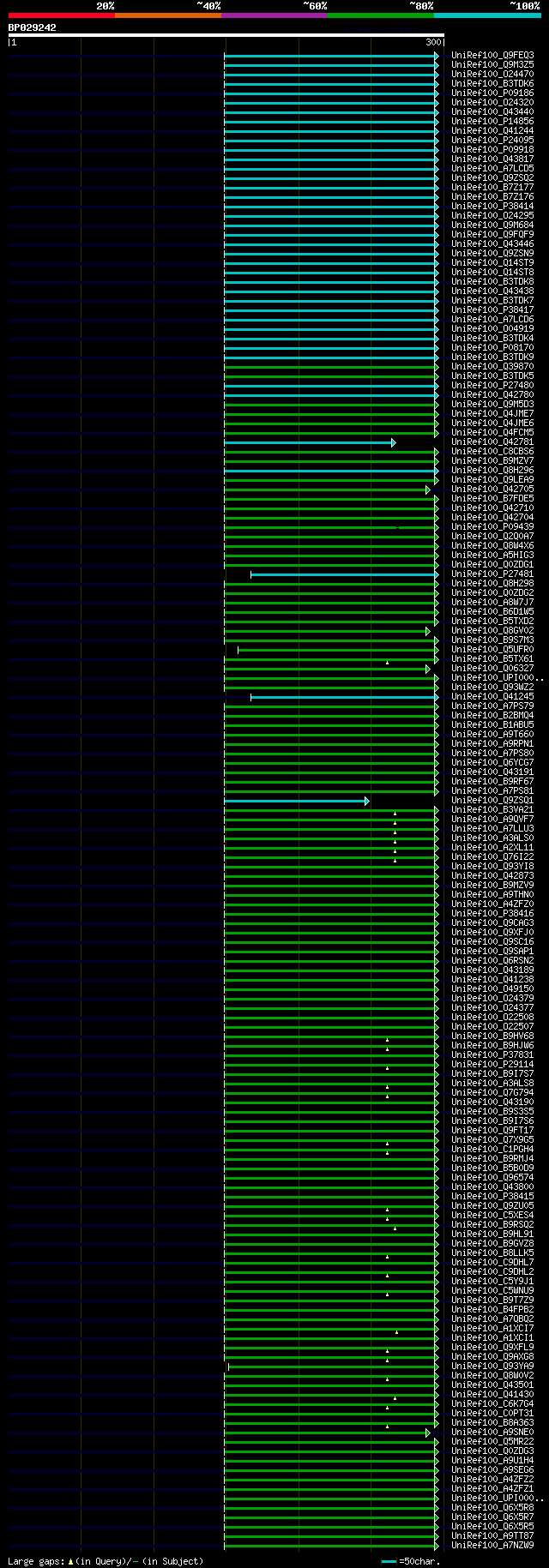Select hit label UniRef100_B7Z177
Screen dimensions: 549x1568
point(492,188)
